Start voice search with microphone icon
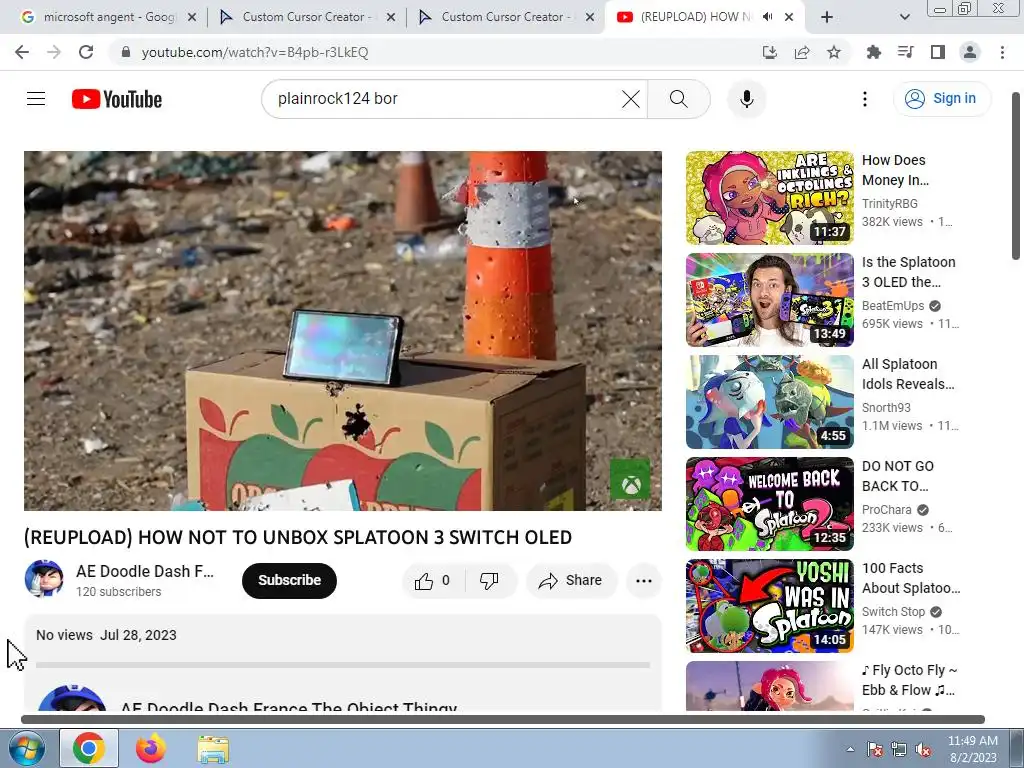Screen dimensions: 1024x768 (746, 99)
